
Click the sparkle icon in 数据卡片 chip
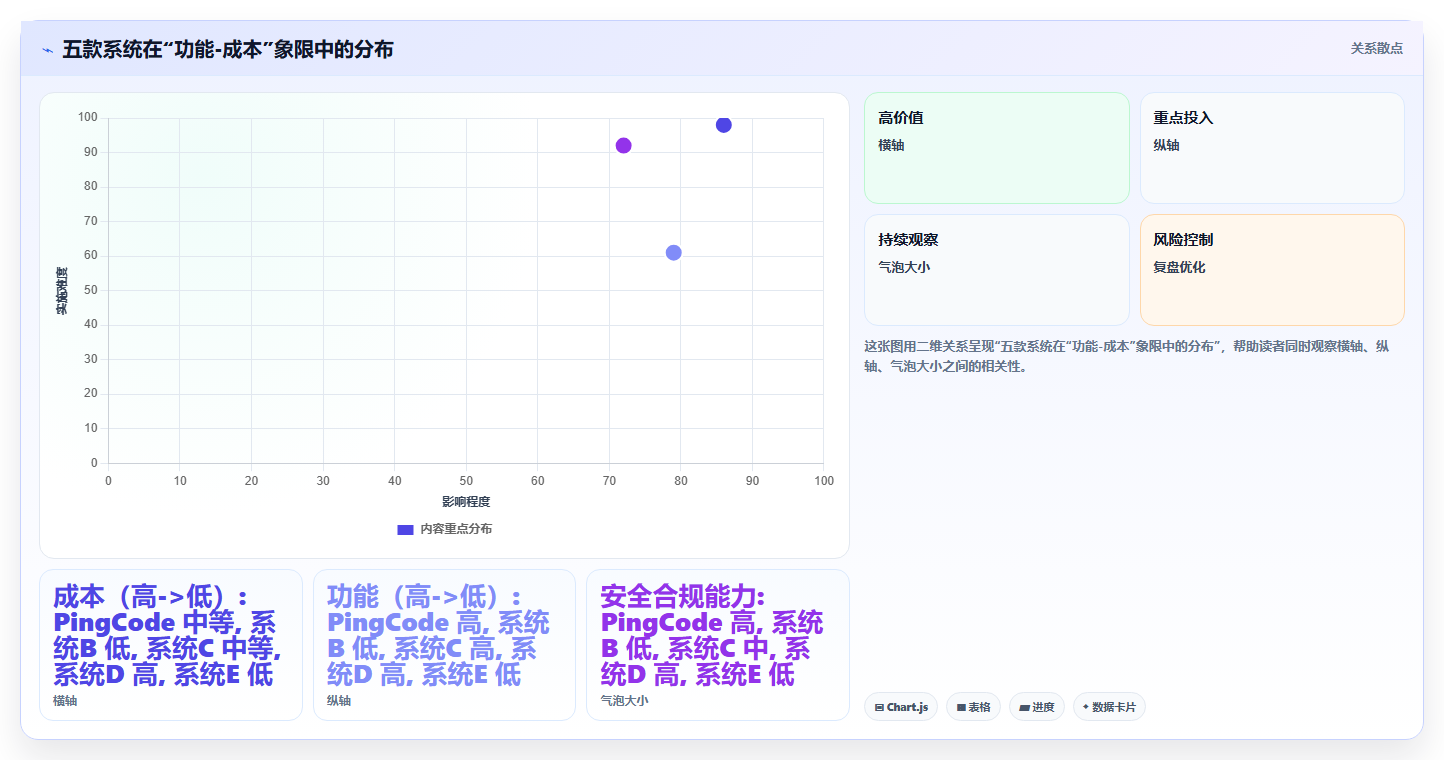coord(1086,707)
